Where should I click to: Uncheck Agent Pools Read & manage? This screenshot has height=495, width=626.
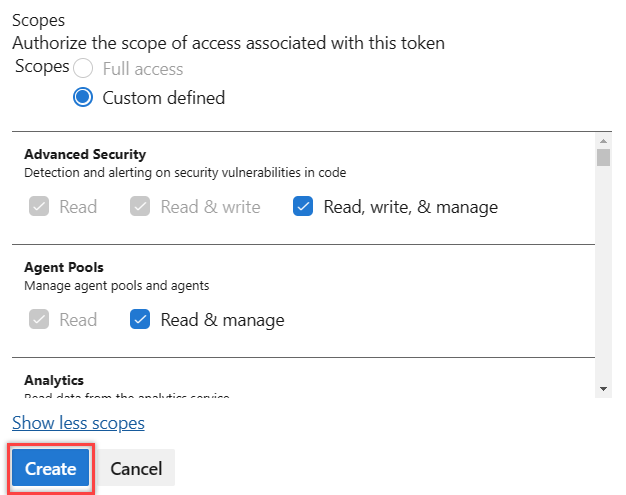140,320
